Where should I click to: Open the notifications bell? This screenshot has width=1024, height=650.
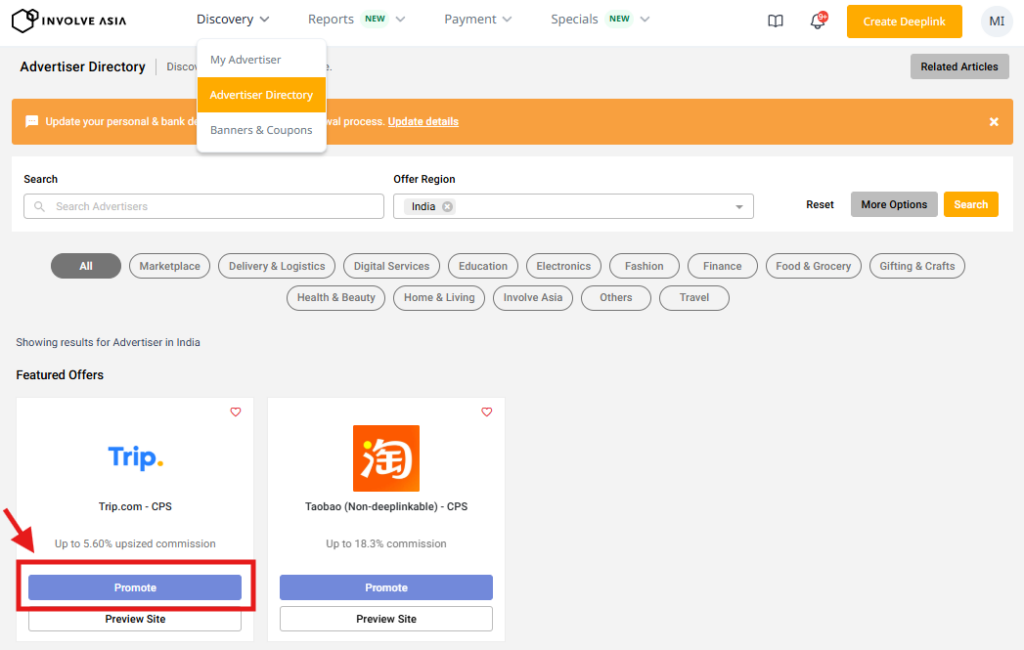[817, 21]
